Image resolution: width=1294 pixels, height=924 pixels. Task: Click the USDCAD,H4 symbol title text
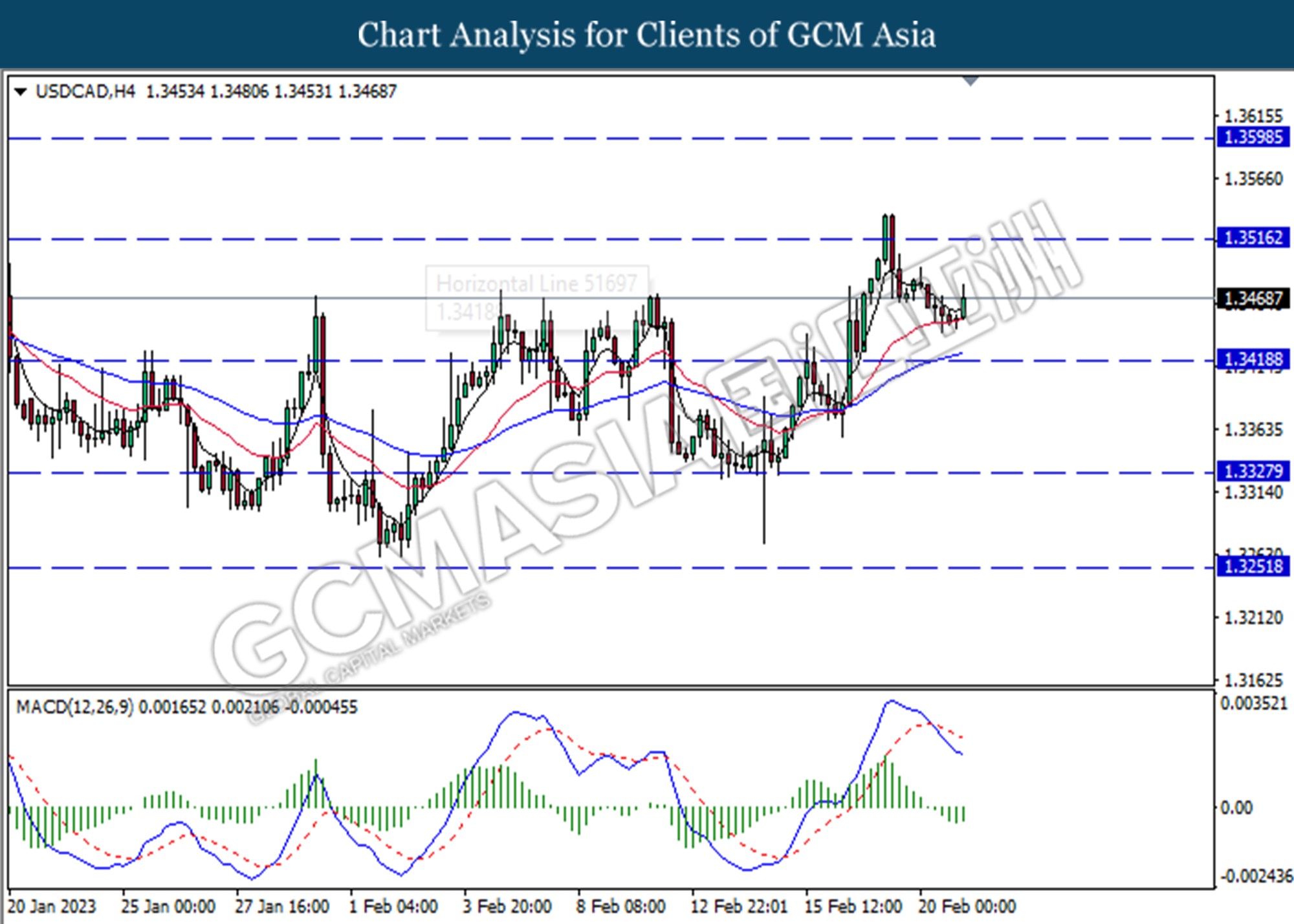85,92
